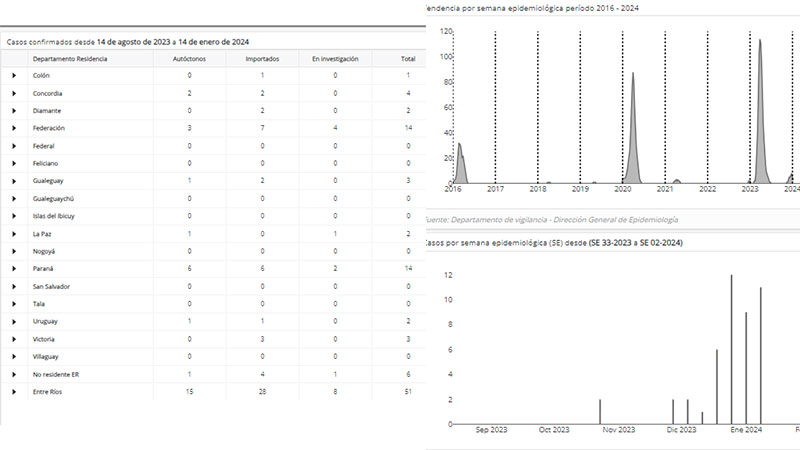
Task: Expand the Entre Ríos totals row
Action: (14, 391)
